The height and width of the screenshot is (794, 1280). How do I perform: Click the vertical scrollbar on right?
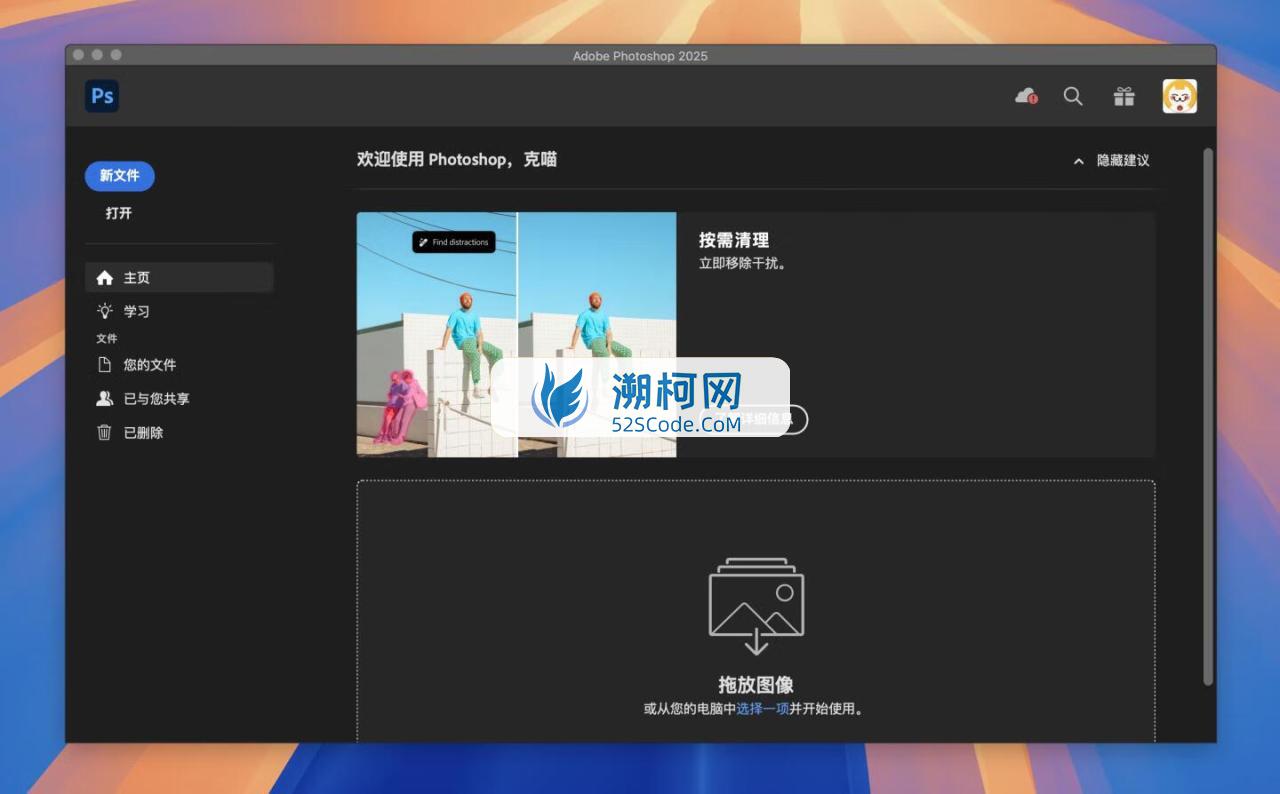pos(1208,417)
